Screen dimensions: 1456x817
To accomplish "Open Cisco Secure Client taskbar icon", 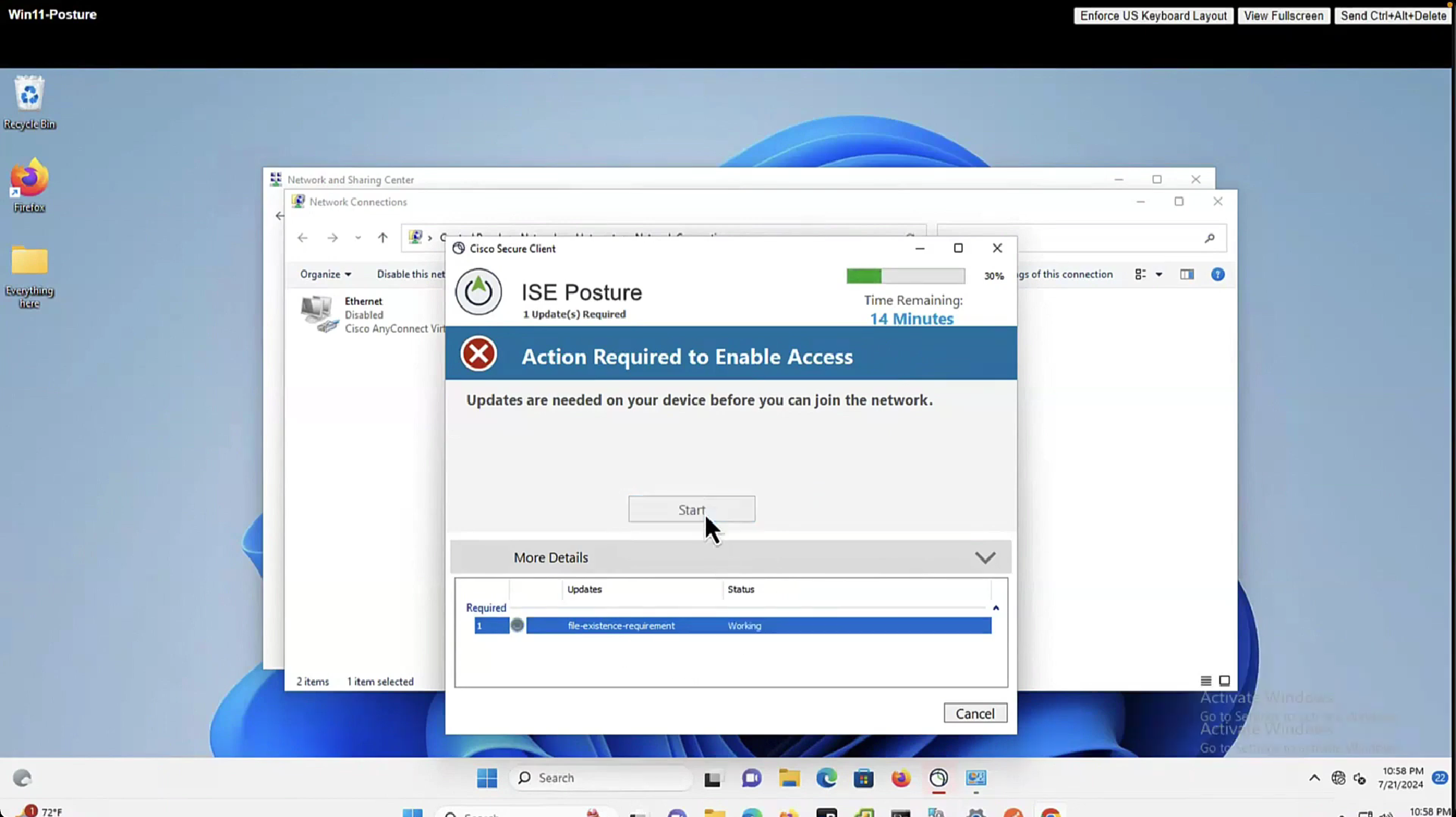I will 938,778.
